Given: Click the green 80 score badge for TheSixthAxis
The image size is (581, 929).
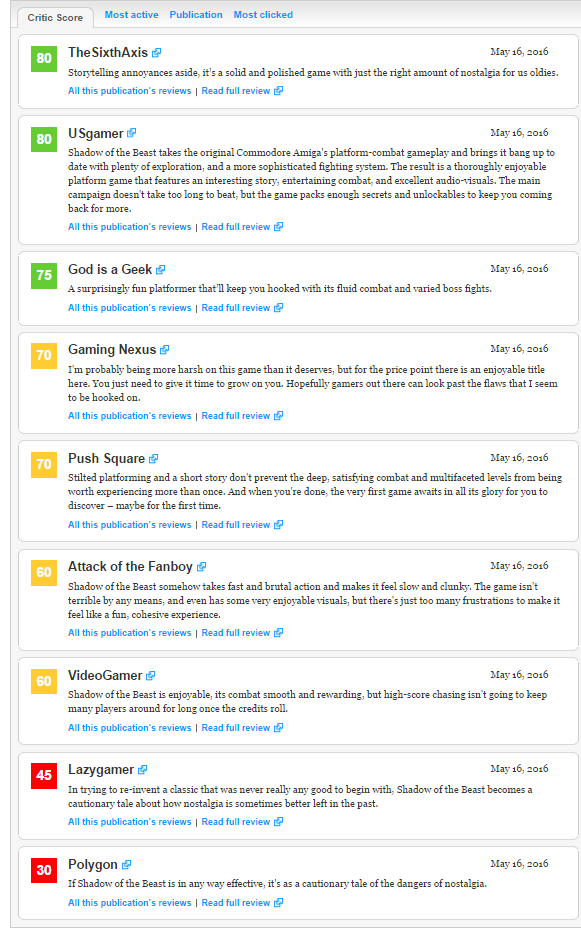Looking at the screenshot, I should pyautogui.click(x=44, y=58).
